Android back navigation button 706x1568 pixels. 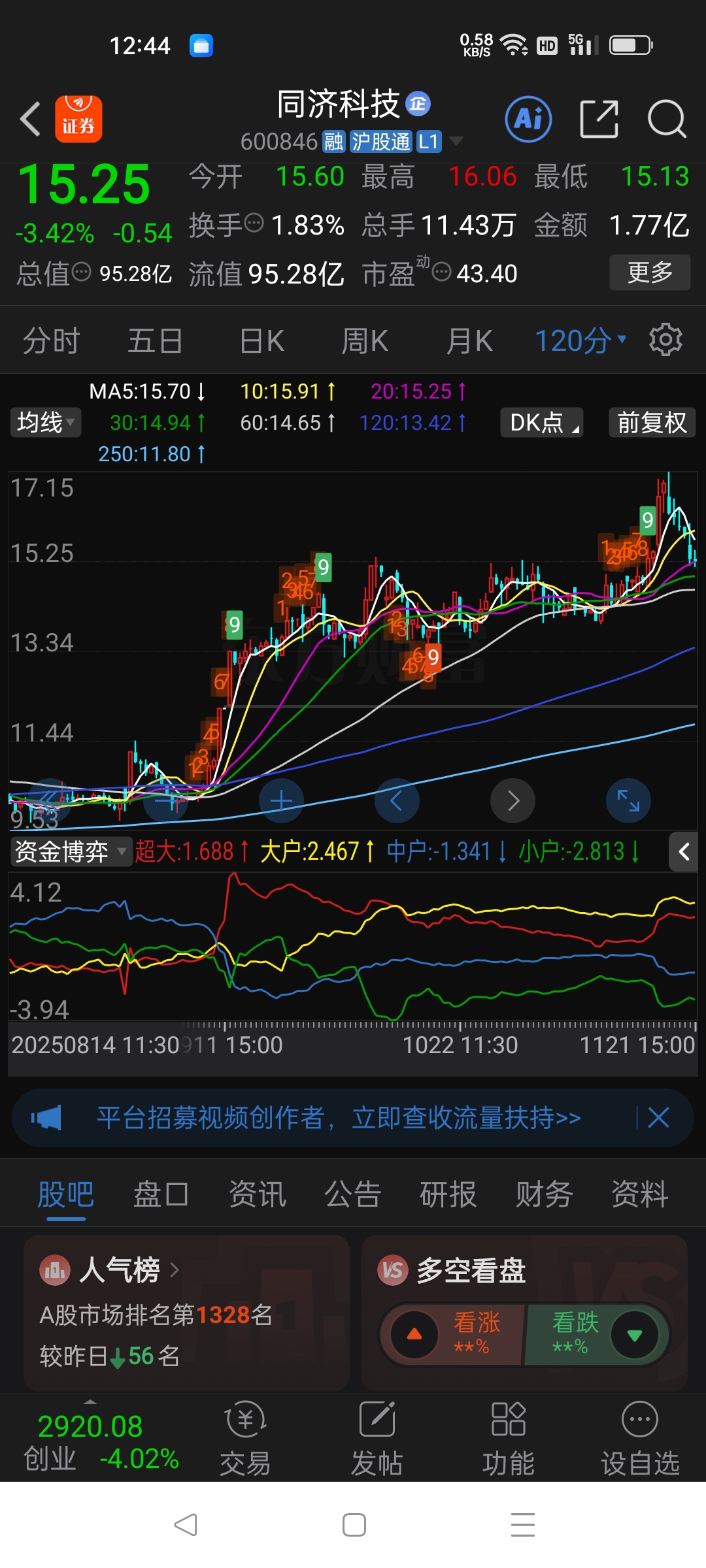[186, 1525]
